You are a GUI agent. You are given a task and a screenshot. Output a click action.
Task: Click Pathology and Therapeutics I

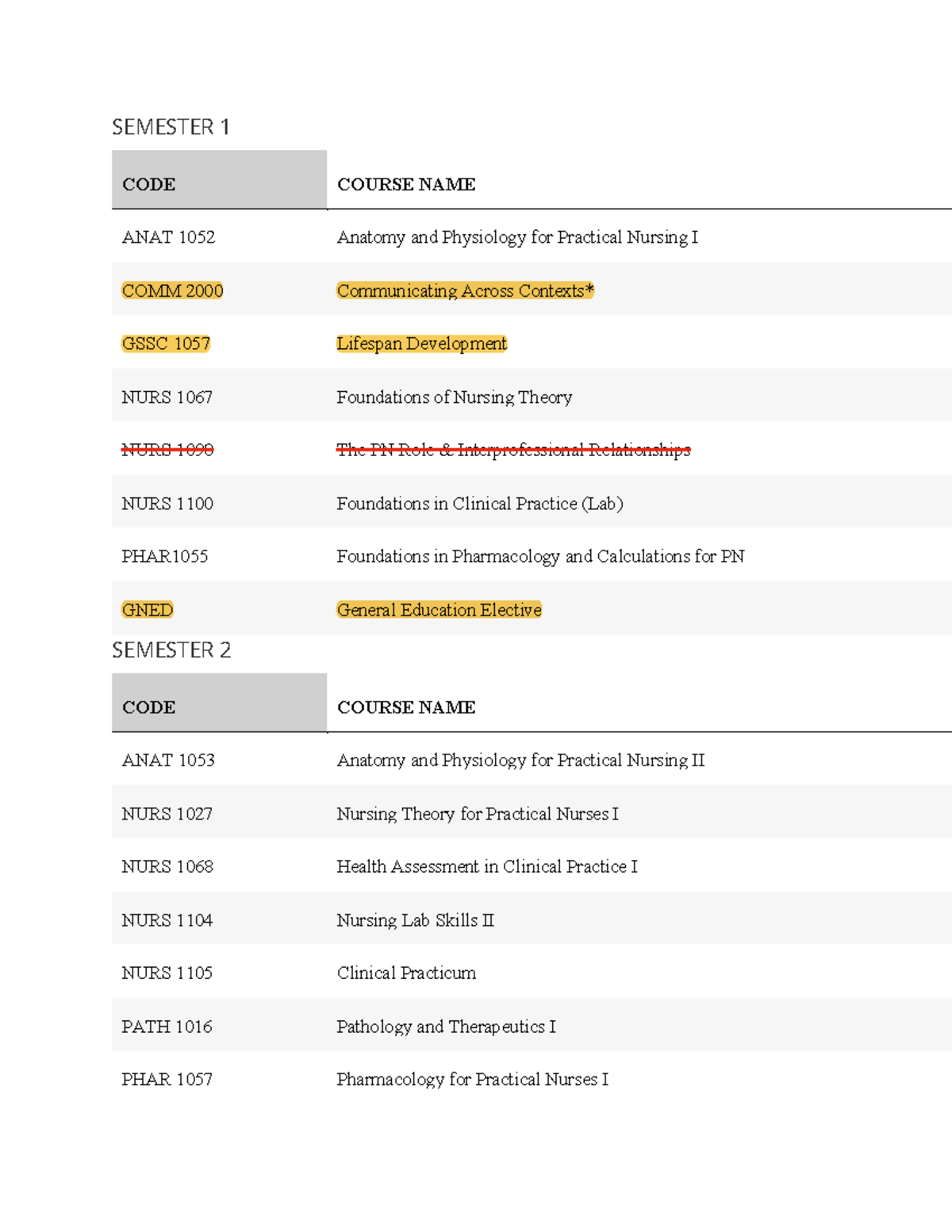[x=446, y=1026]
